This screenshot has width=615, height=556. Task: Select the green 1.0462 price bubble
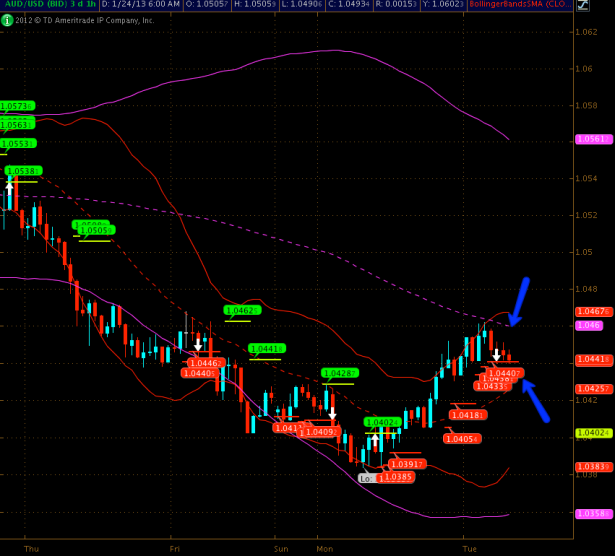pyautogui.click(x=242, y=310)
